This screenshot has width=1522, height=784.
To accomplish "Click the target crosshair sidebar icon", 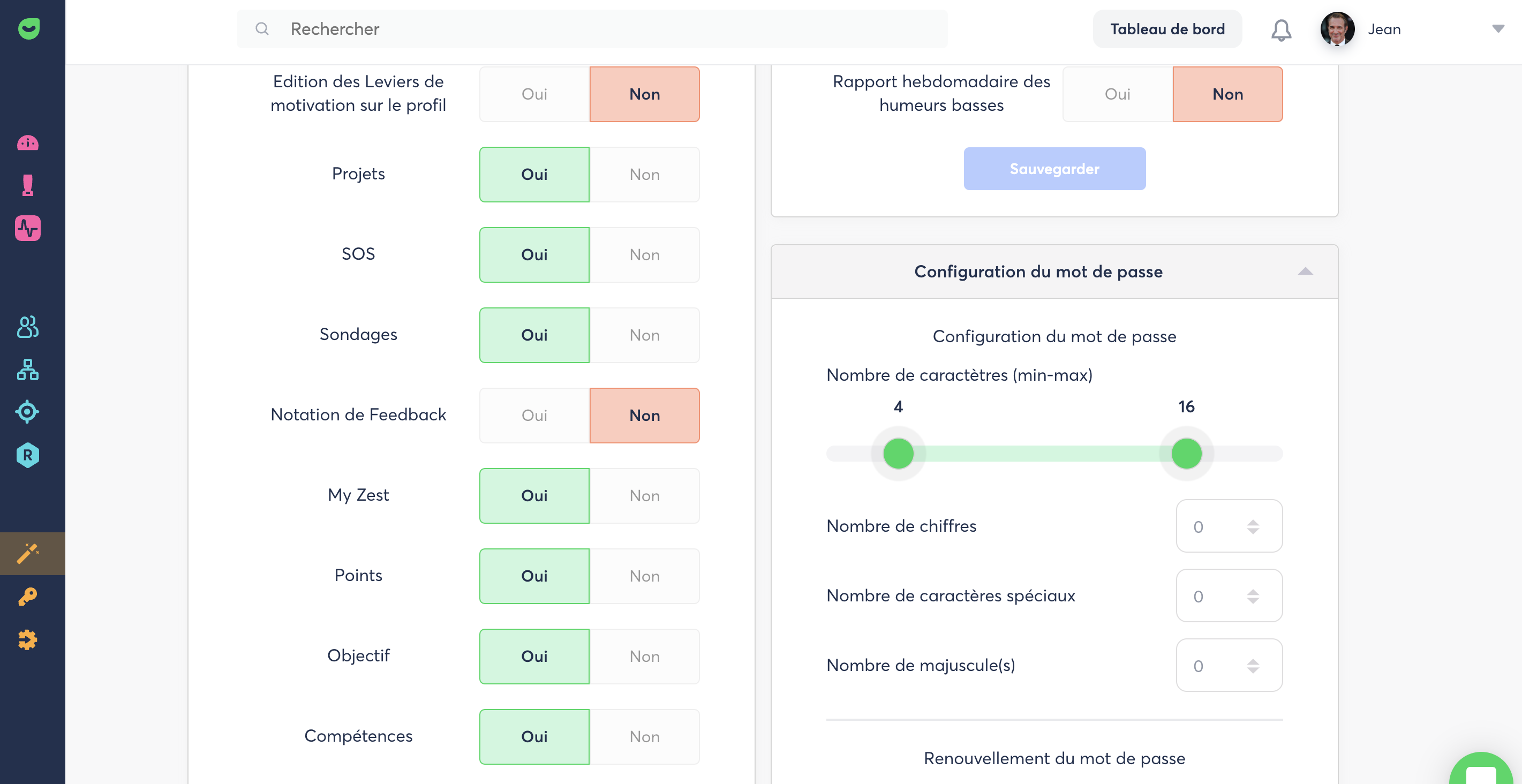I will tap(28, 412).
